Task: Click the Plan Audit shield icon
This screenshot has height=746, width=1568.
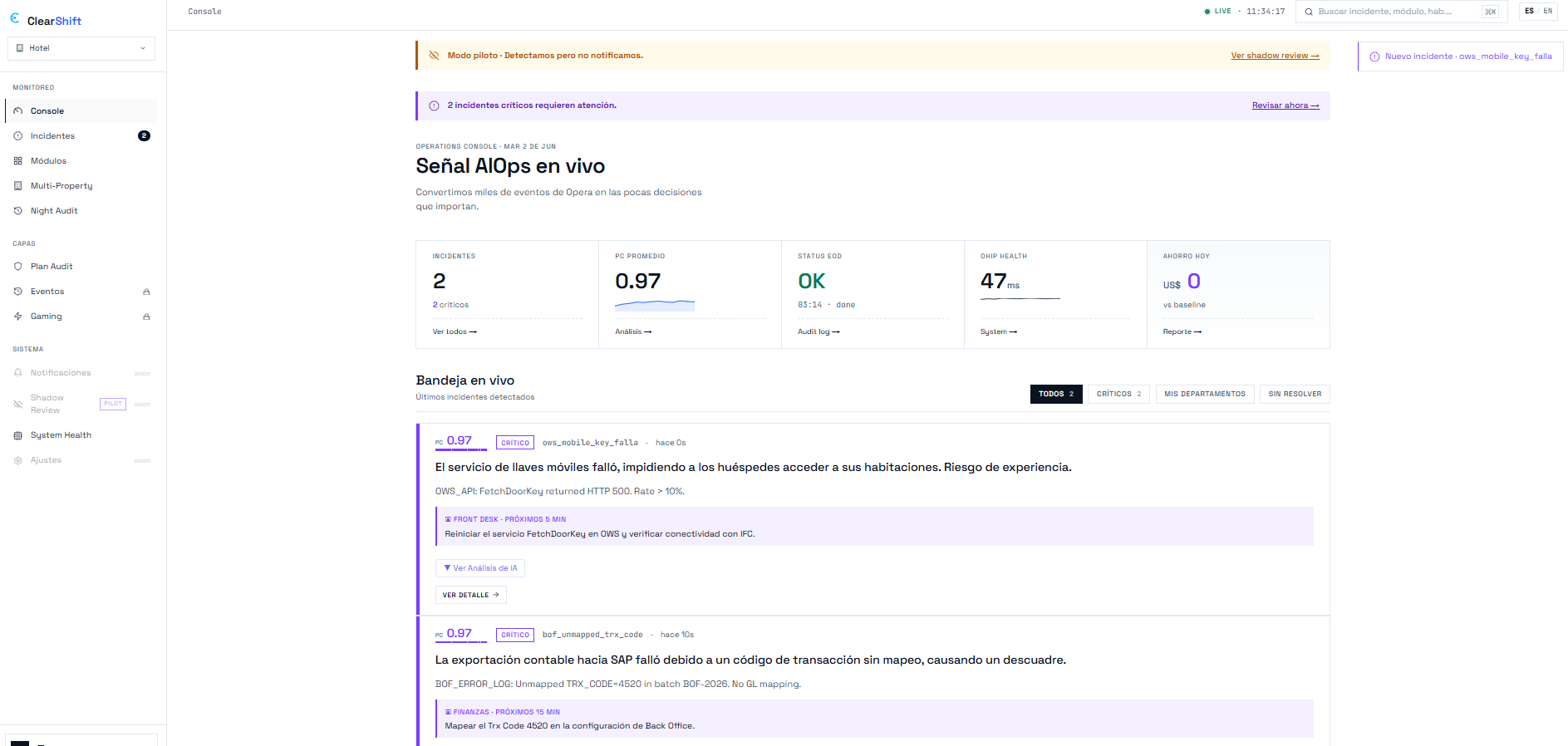Action: [x=17, y=267]
